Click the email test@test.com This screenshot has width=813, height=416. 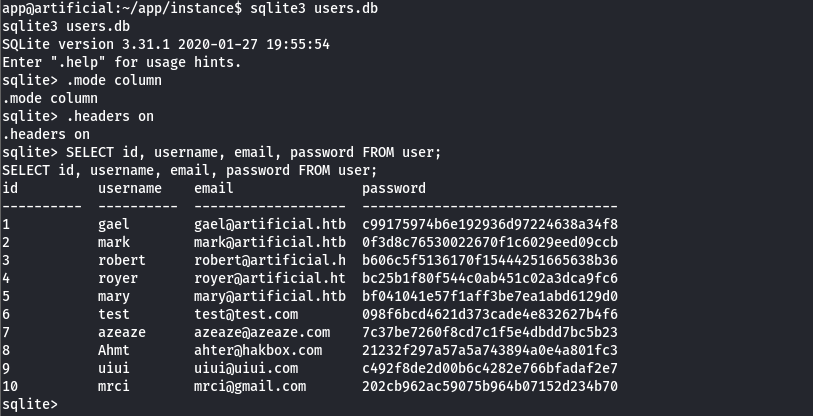coord(245,314)
